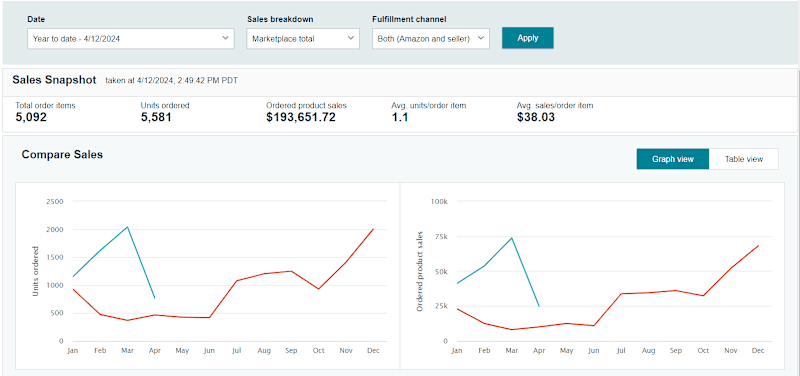The height and width of the screenshot is (376, 800).
Task: Open the Date range dropdown
Action: pos(131,38)
